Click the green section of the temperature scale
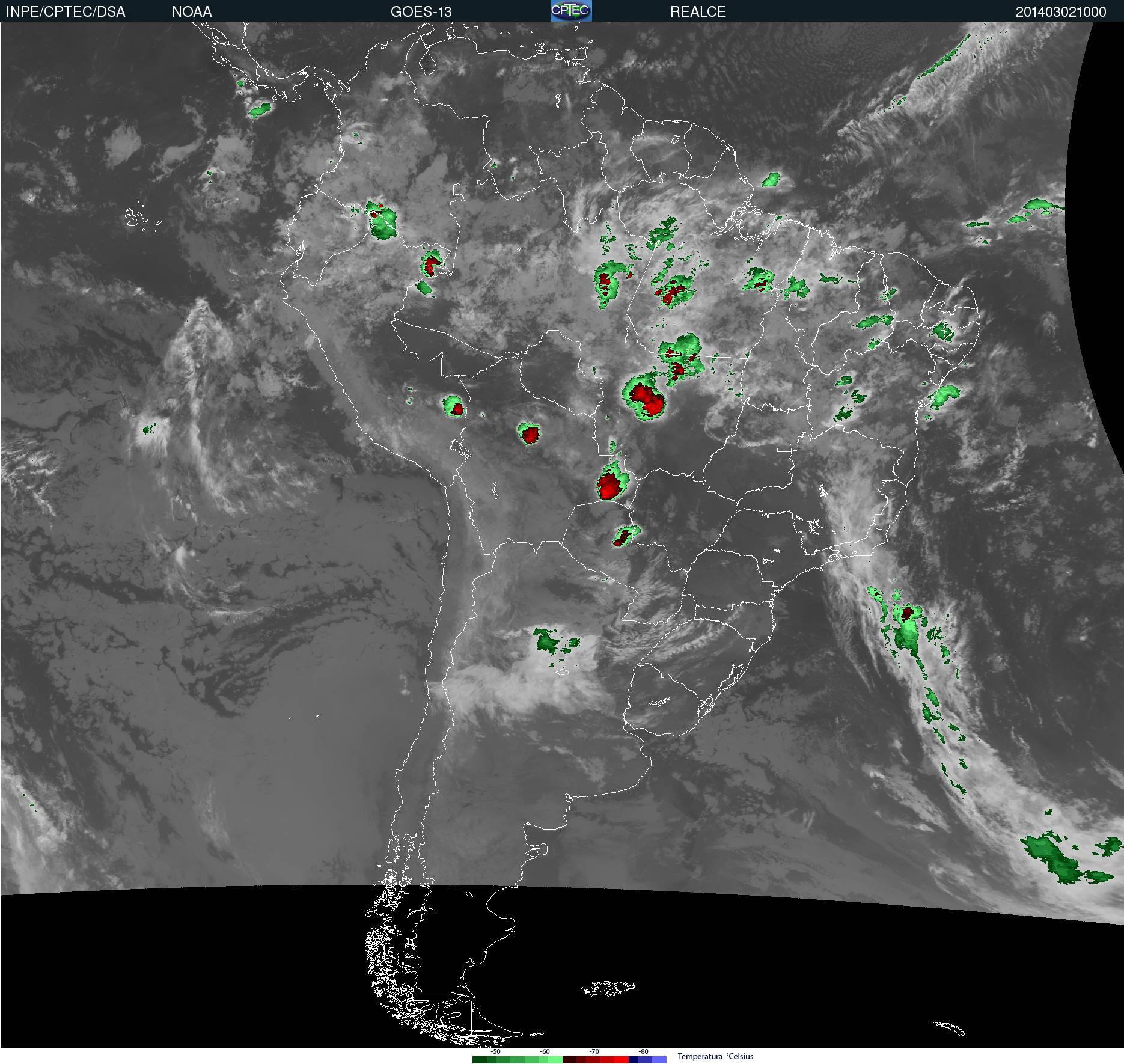 pyautogui.click(x=518, y=1060)
